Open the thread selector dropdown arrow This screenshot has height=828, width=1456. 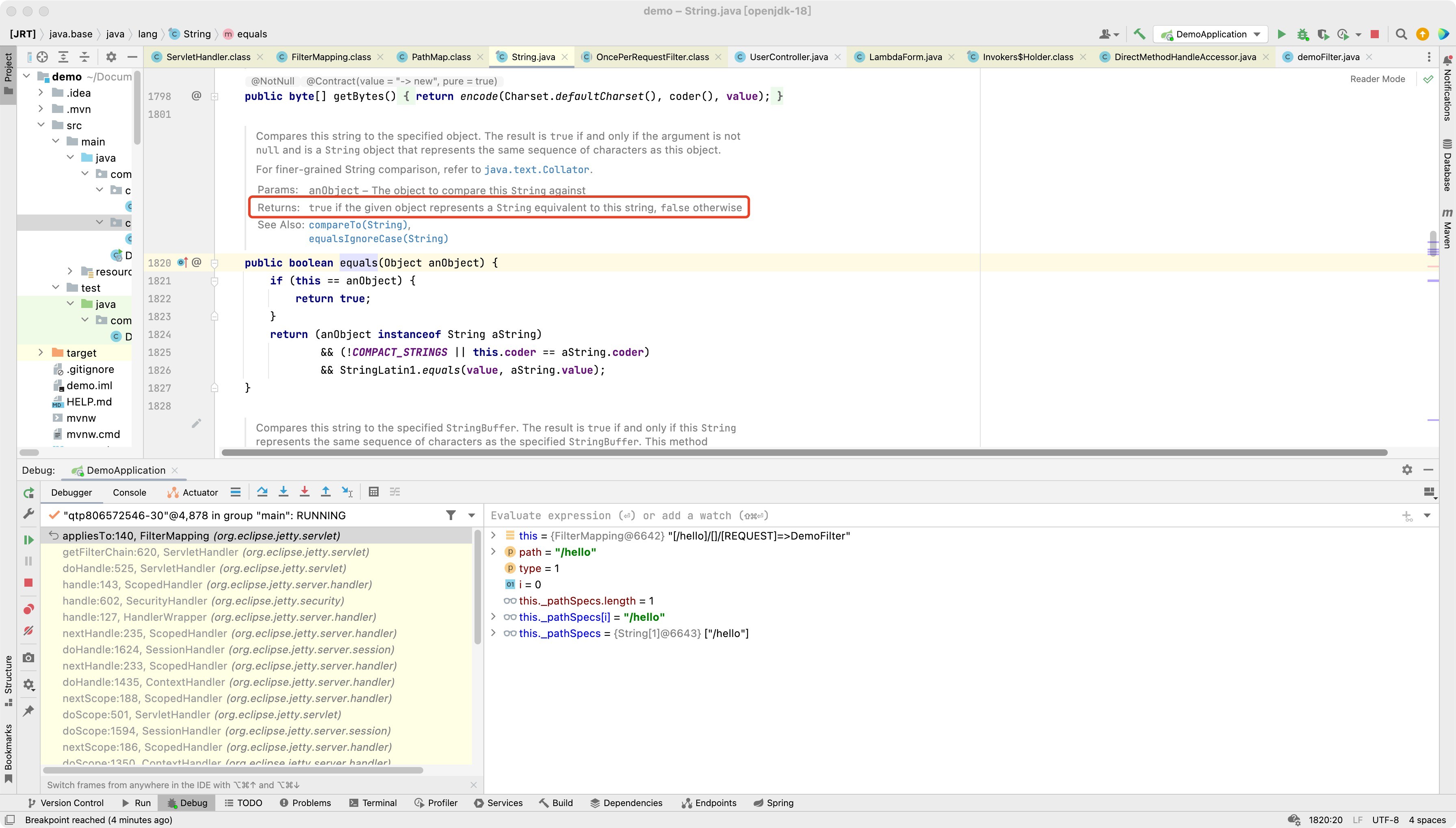pos(471,515)
